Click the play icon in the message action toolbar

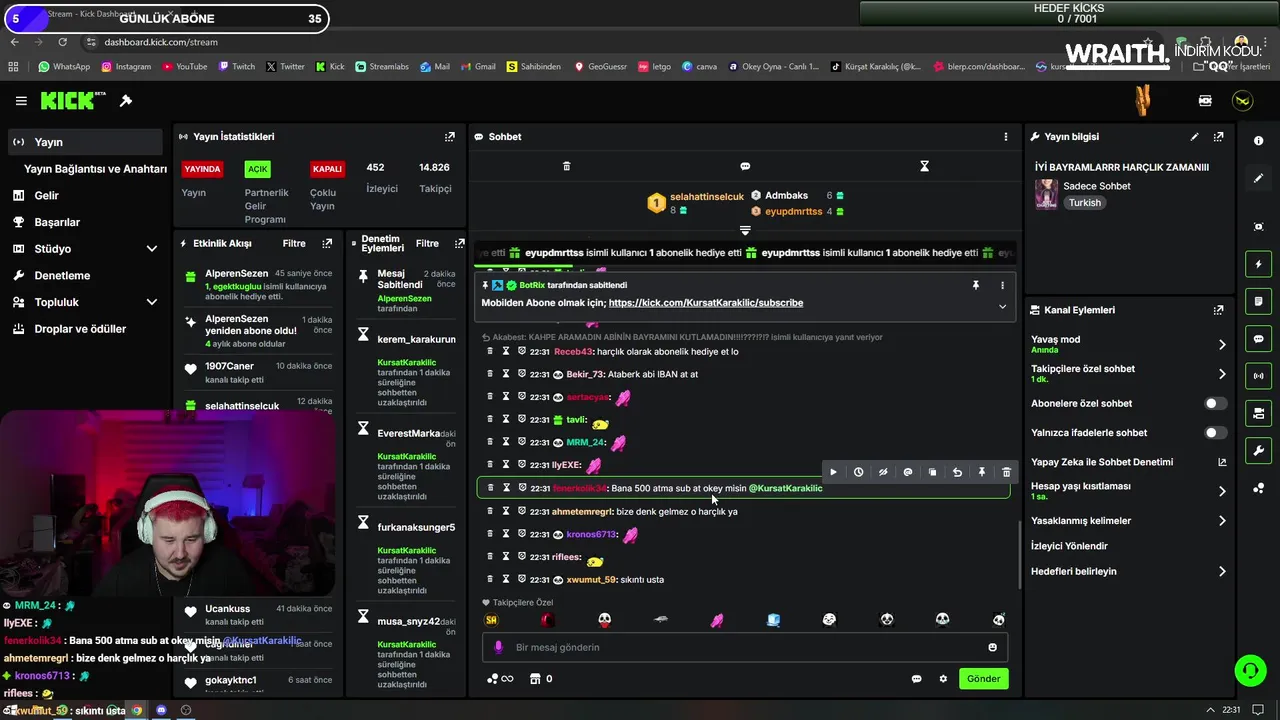[833, 472]
